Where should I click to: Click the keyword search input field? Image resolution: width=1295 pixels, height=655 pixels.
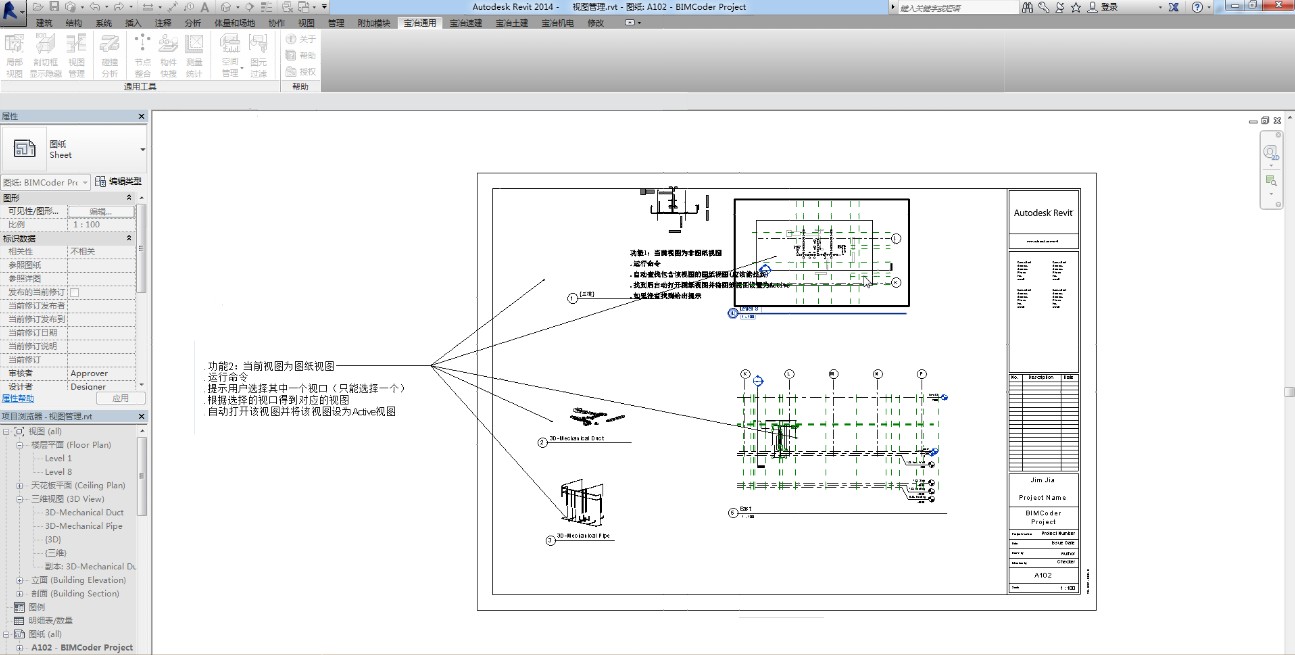coord(950,7)
